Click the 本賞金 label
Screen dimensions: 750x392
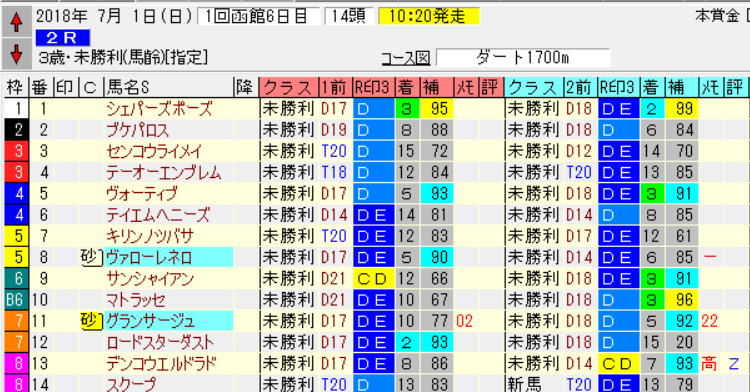click(x=717, y=16)
